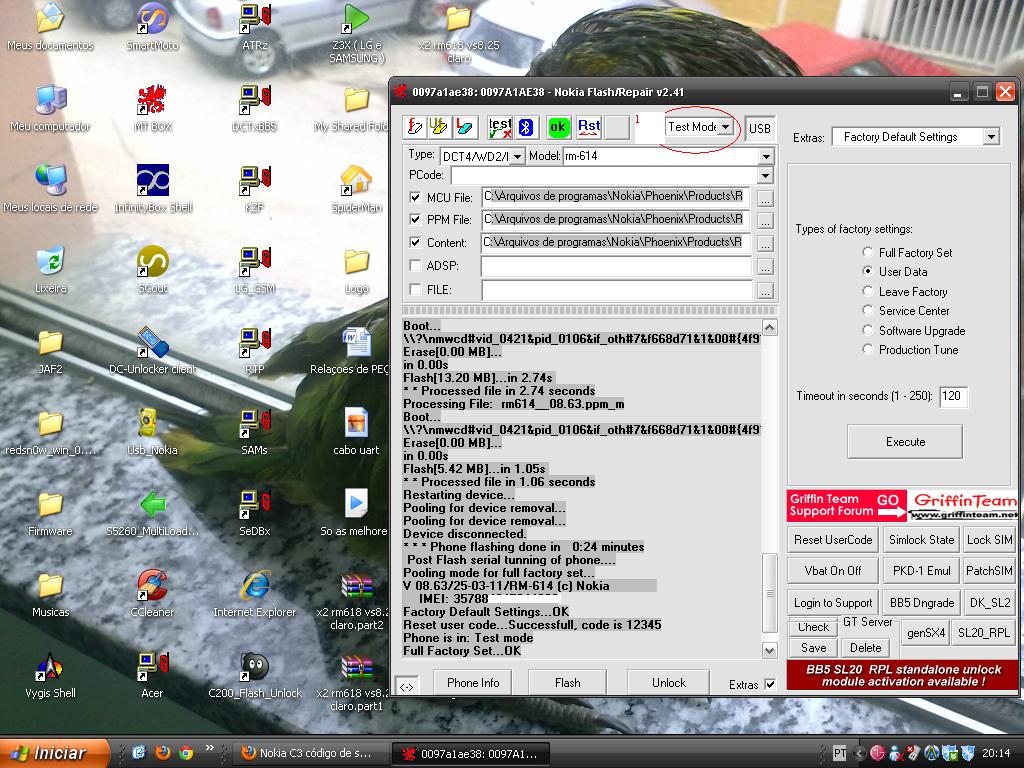Select the User Data radio option
This screenshot has height=768, width=1024.
[x=868, y=271]
